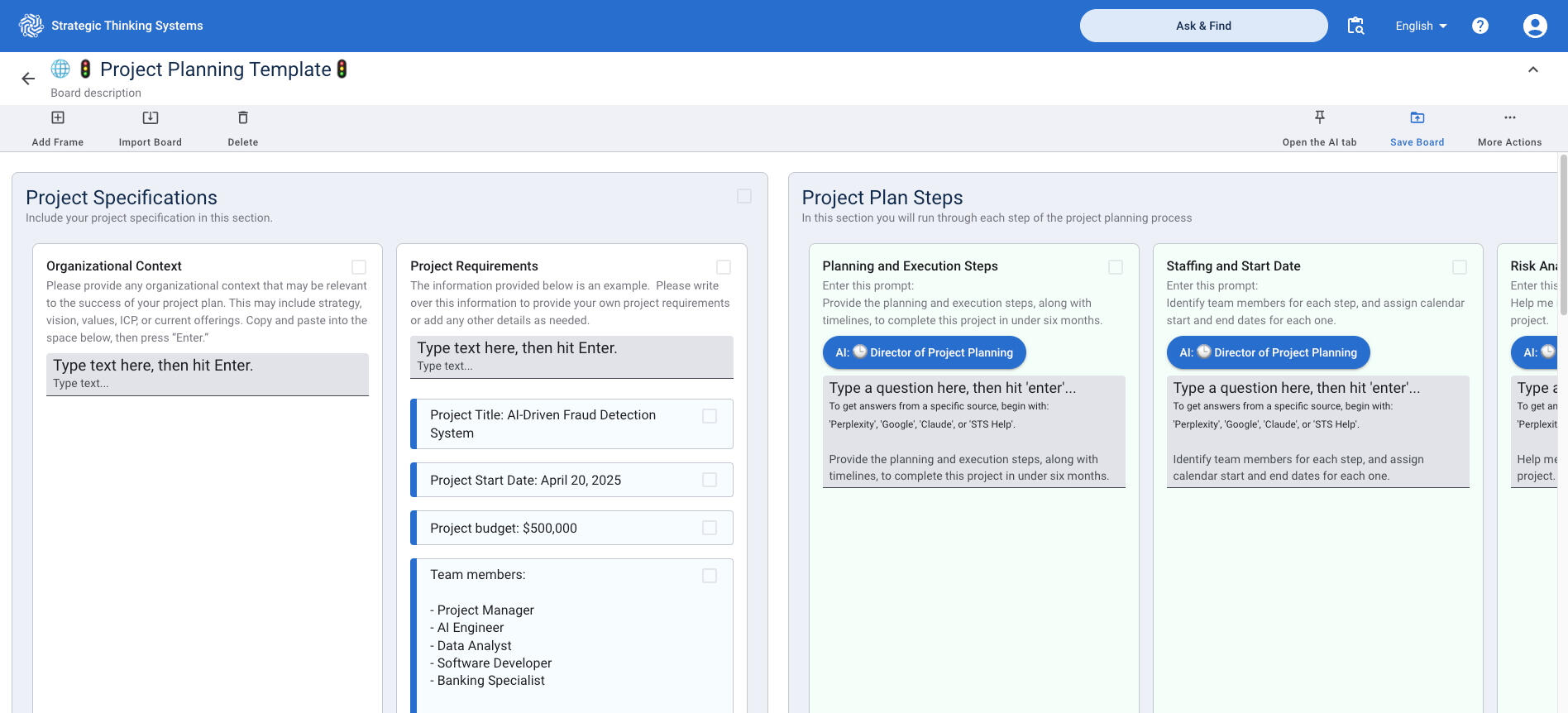Type in the Organizational Context text field
The width and height of the screenshot is (1568, 713).
(x=207, y=374)
